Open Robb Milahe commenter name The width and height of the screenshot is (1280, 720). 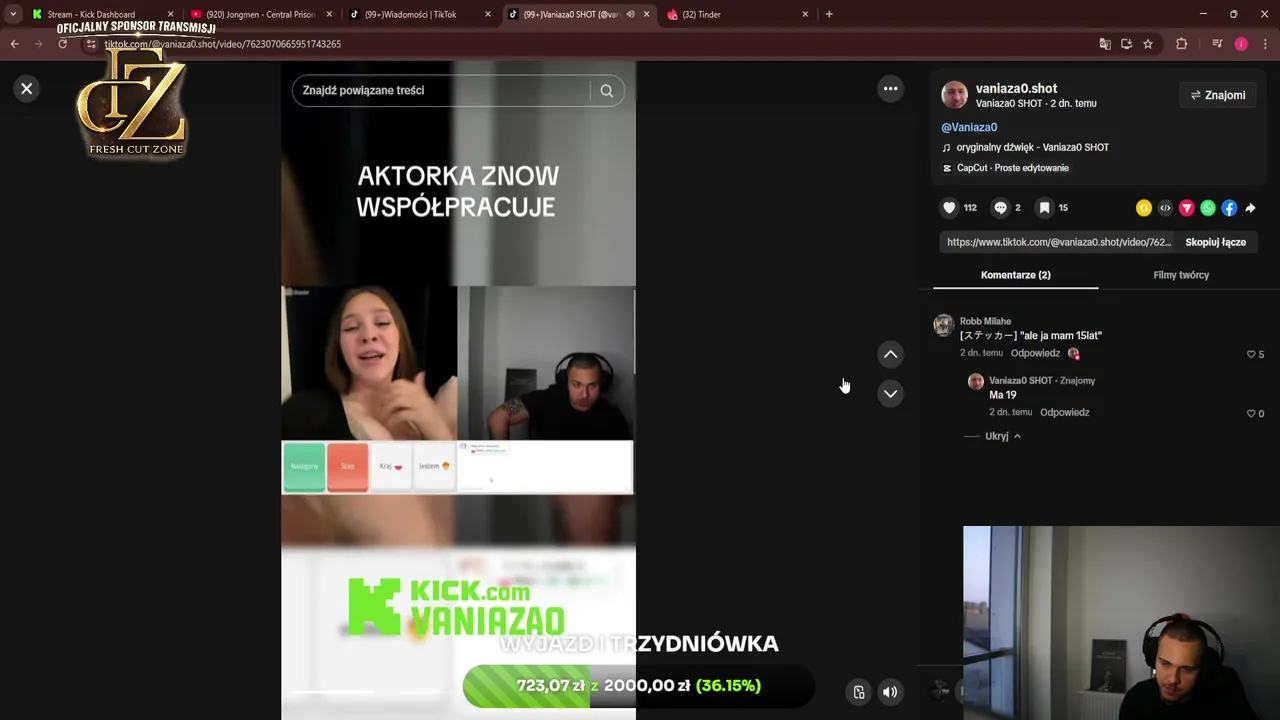(985, 321)
